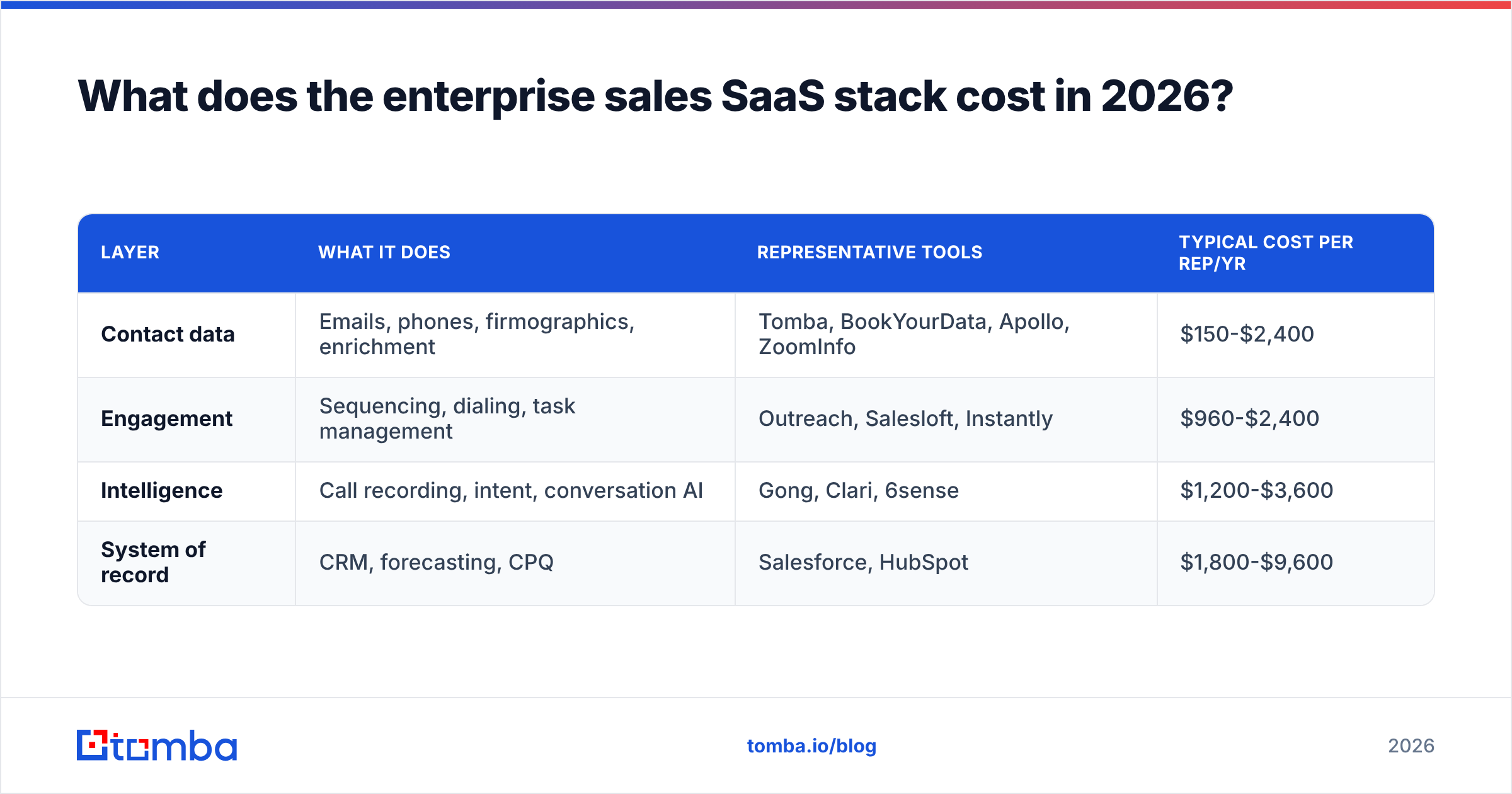Click the System of record row label
The width and height of the screenshot is (1512, 794).
coord(153,562)
